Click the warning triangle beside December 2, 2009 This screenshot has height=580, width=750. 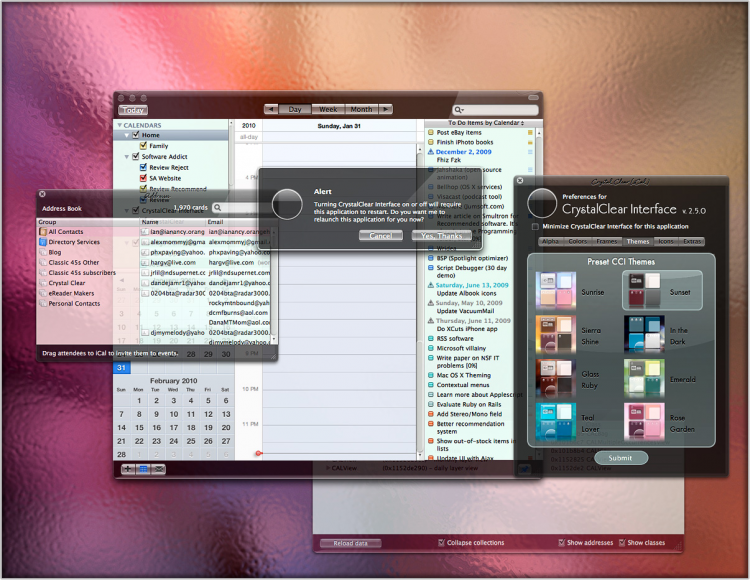[x=430, y=152]
